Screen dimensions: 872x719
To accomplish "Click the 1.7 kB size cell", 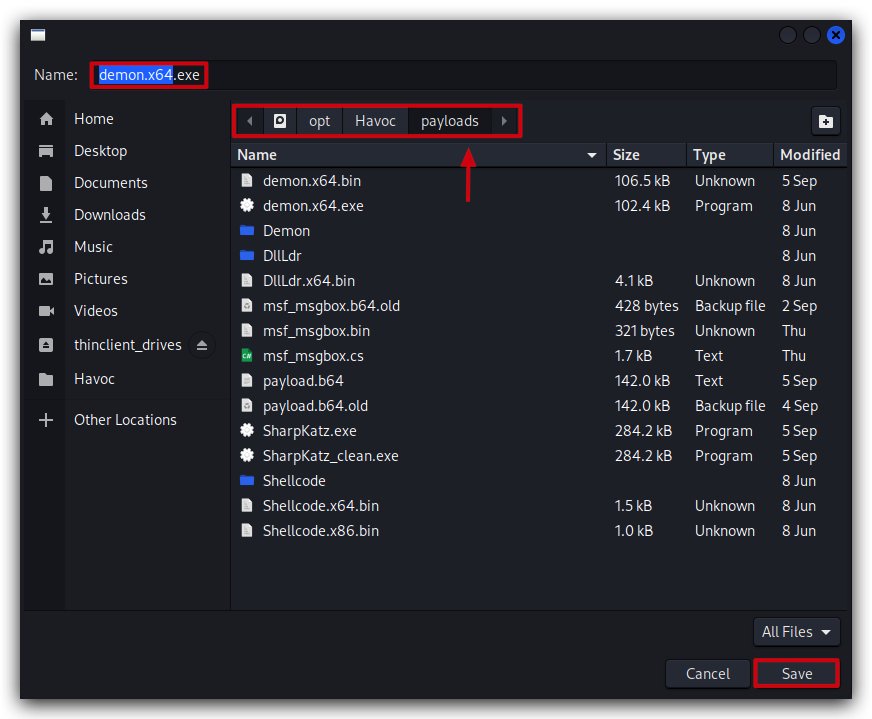I will [x=633, y=356].
